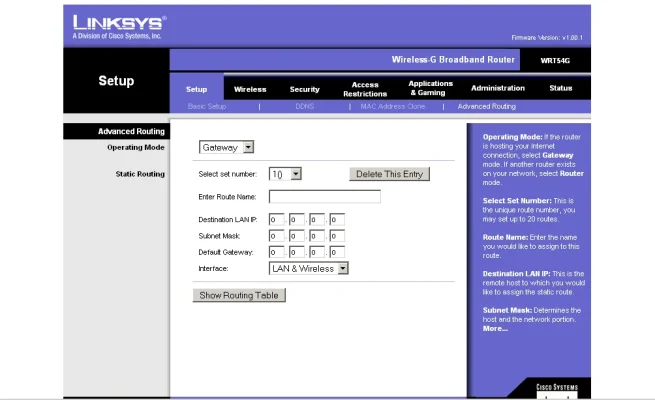Open the Interface LAN & Wireless dropdown

(309, 268)
